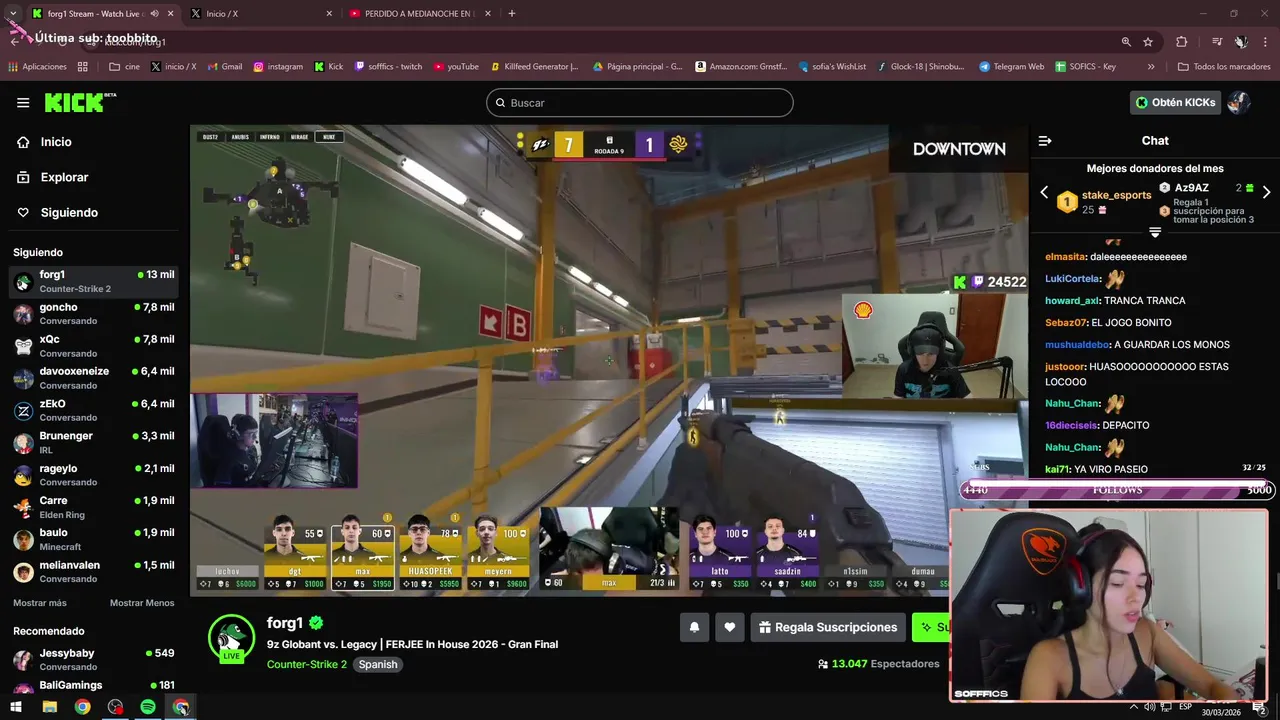Open BaliGamings recommended channel
Screen dimensions: 1280x720
(94, 687)
